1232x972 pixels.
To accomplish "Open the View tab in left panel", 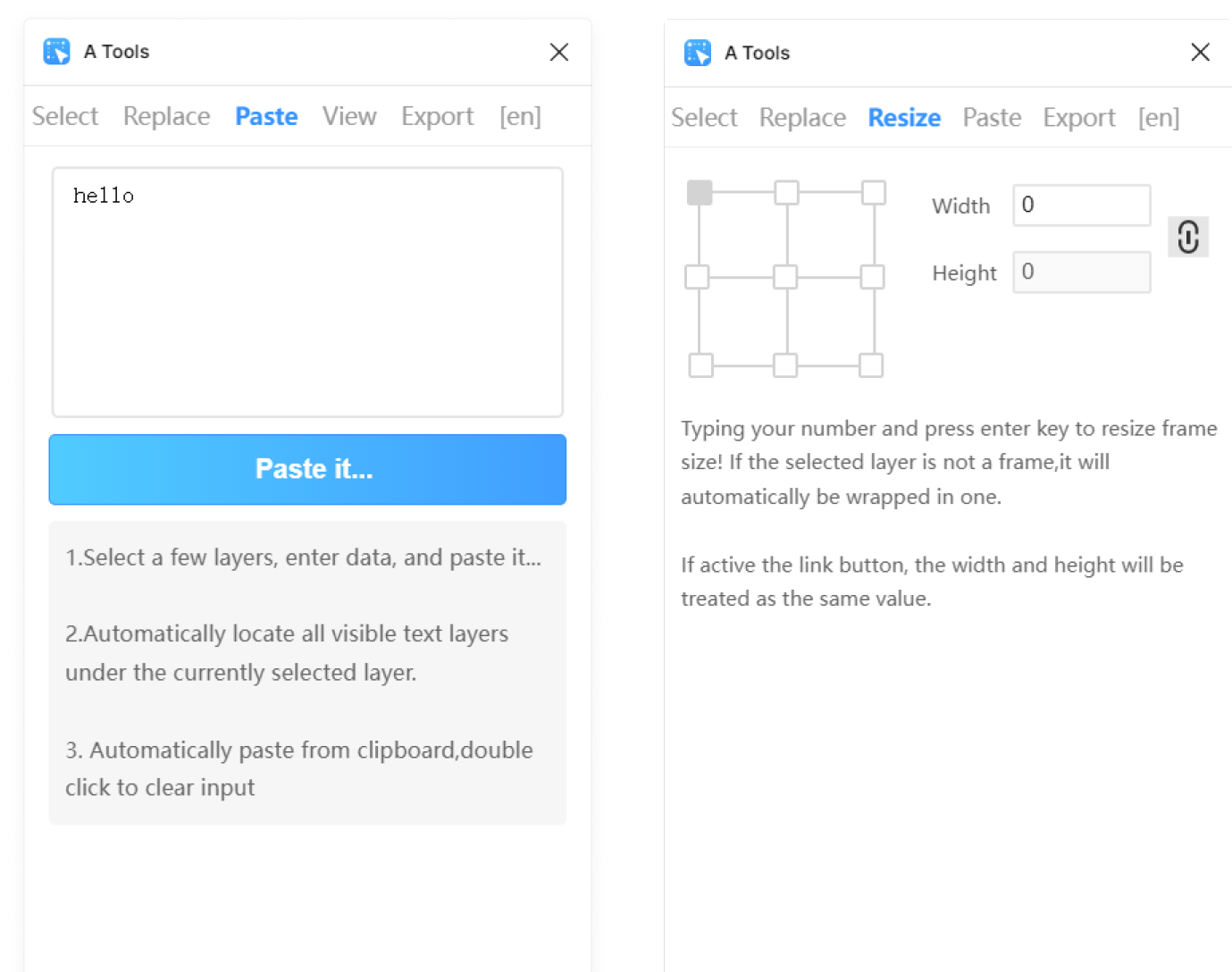I will pyautogui.click(x=349, y=116).
